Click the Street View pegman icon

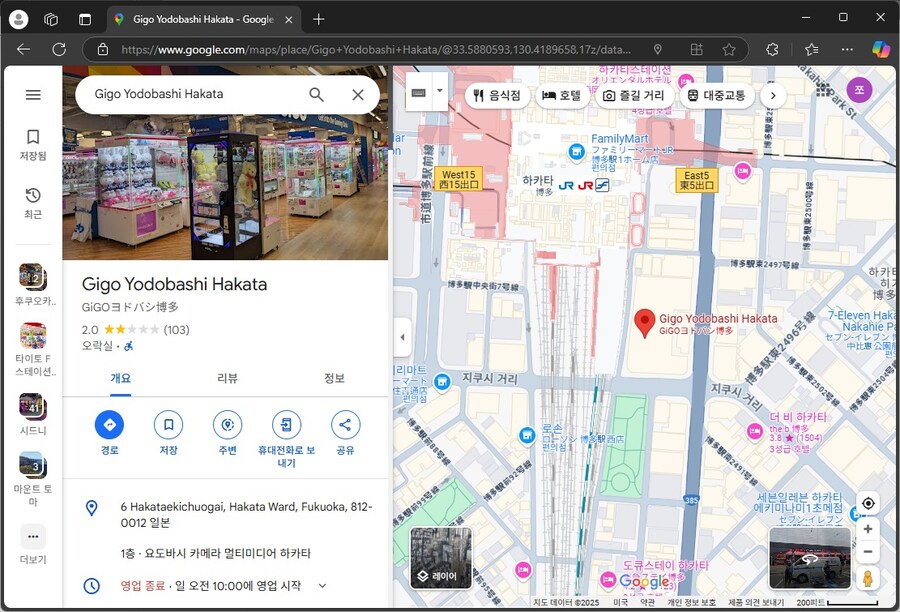click(868, 578)
